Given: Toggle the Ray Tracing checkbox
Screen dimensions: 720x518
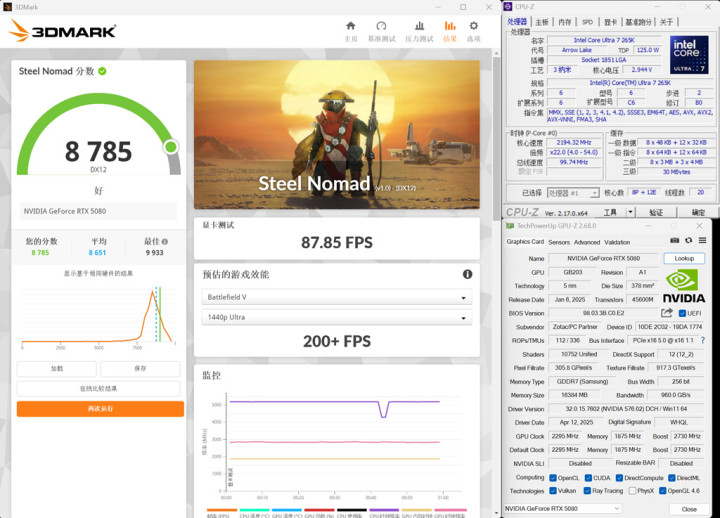Looking at the screenshot, I should click(x=589, y=491).
